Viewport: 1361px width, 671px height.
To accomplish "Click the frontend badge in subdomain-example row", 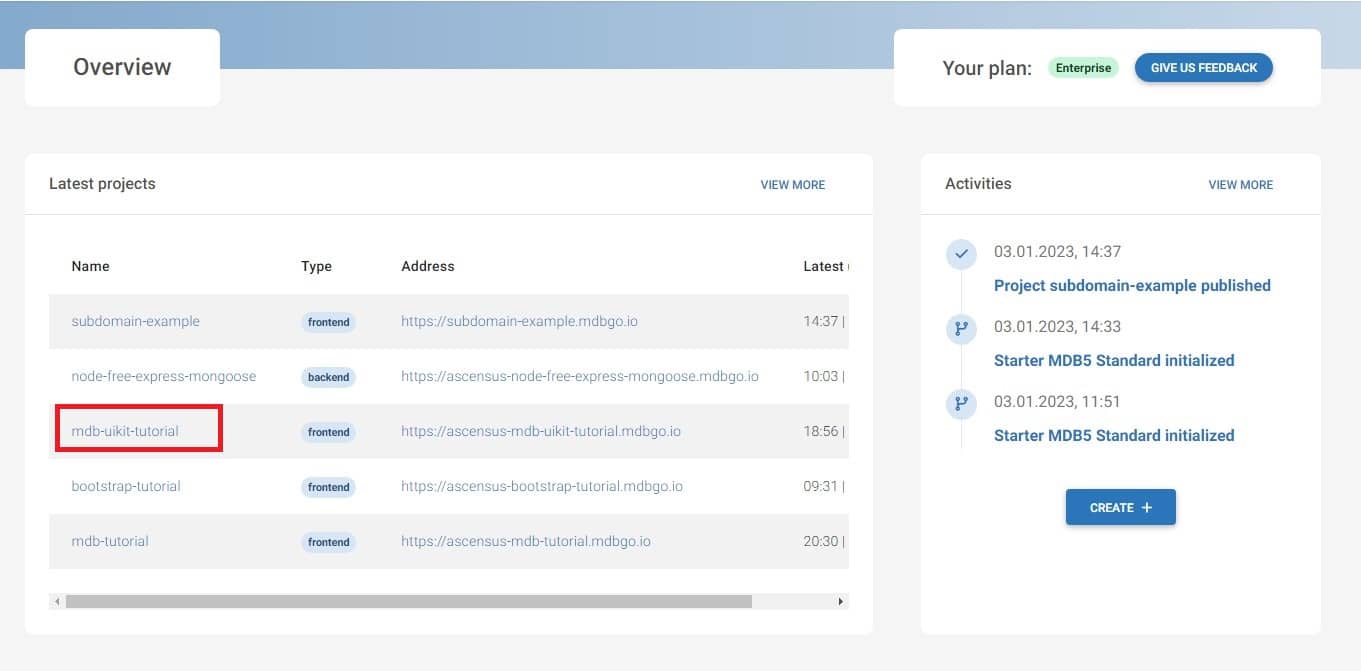I will (x=328, y=322).
